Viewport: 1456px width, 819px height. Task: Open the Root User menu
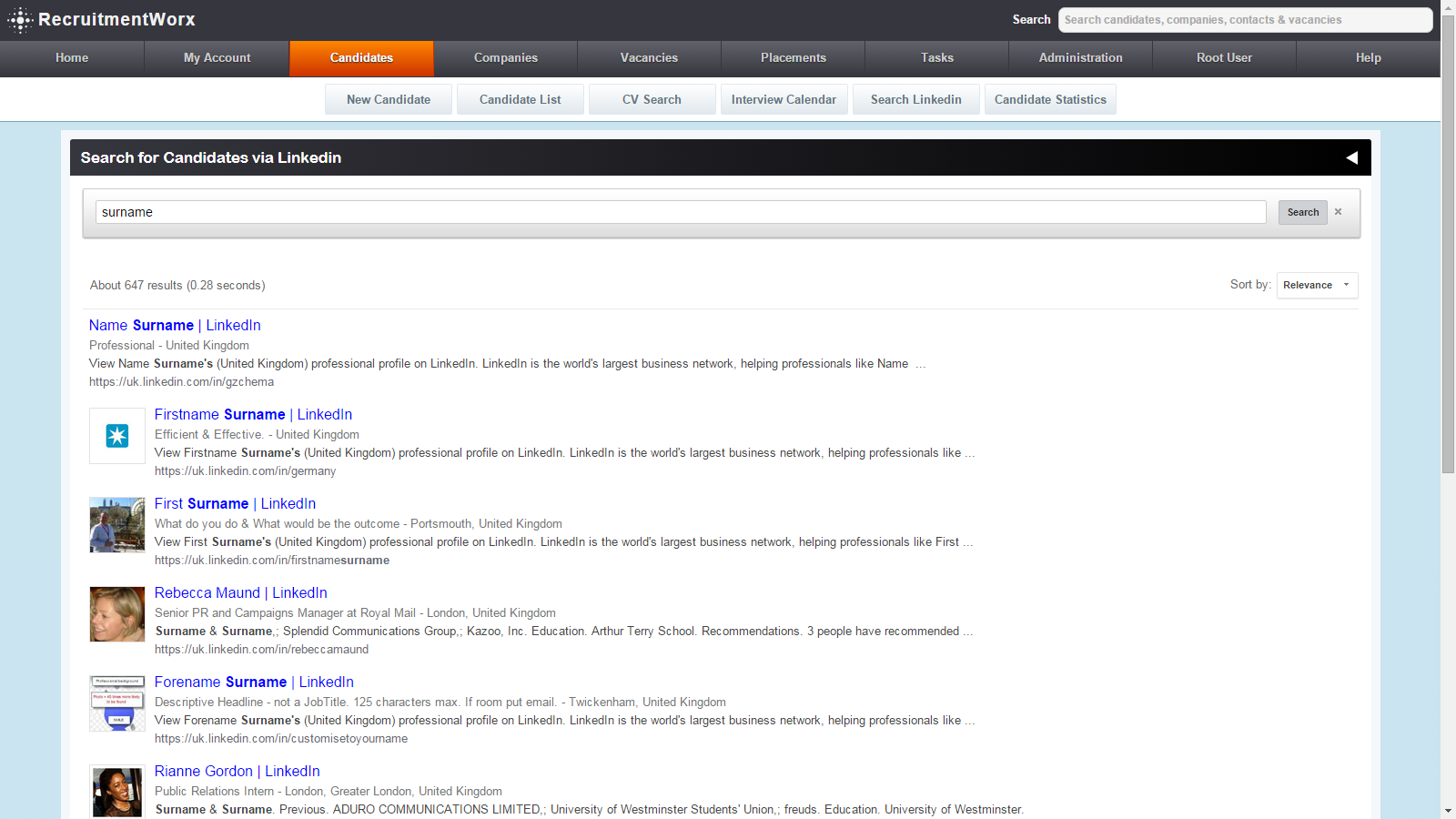pyautogui.click(x=1224, y=58)
